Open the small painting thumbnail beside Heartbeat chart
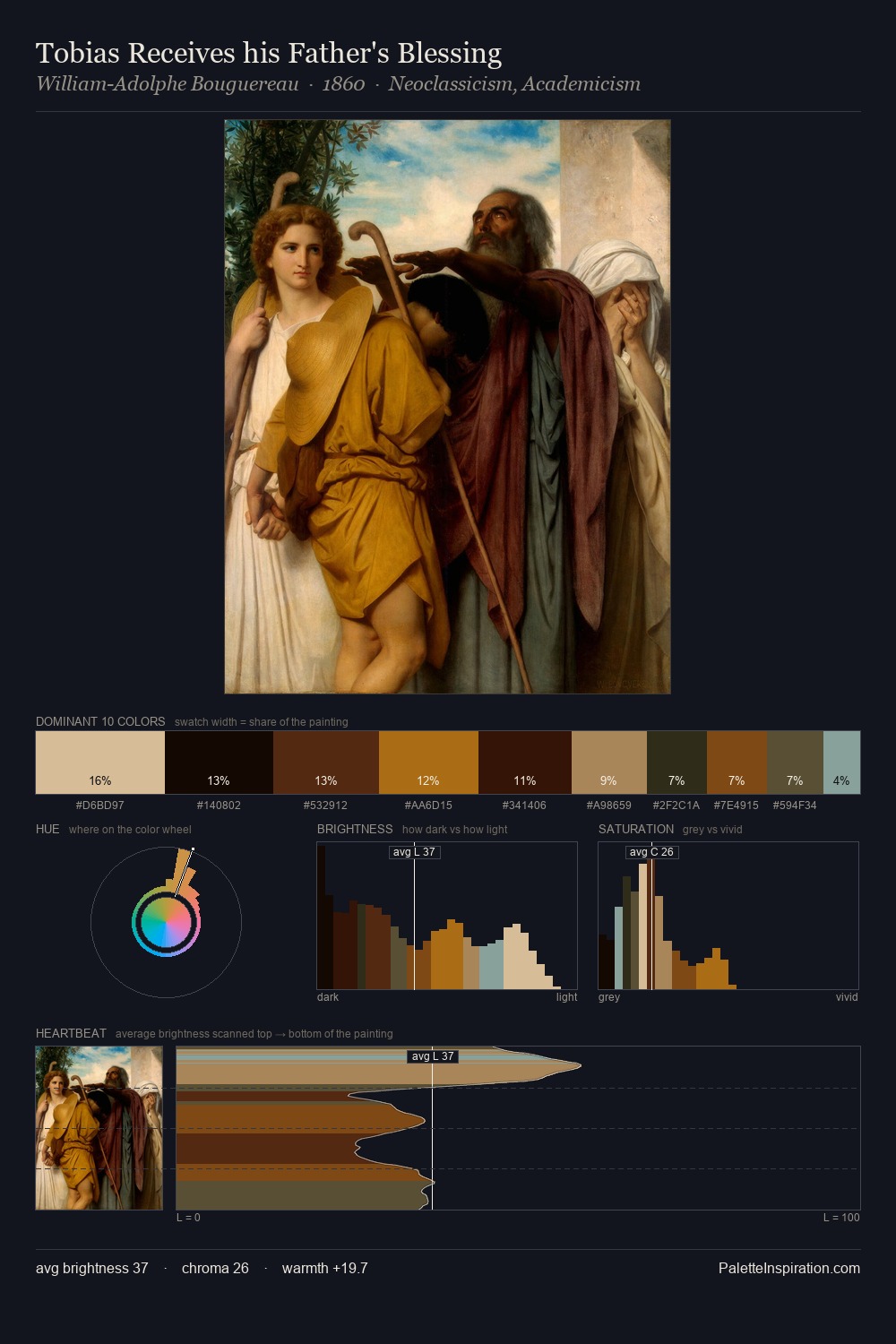Image resolution: width=896 pixels, height=1344 pixels. tap(99, 1128)
